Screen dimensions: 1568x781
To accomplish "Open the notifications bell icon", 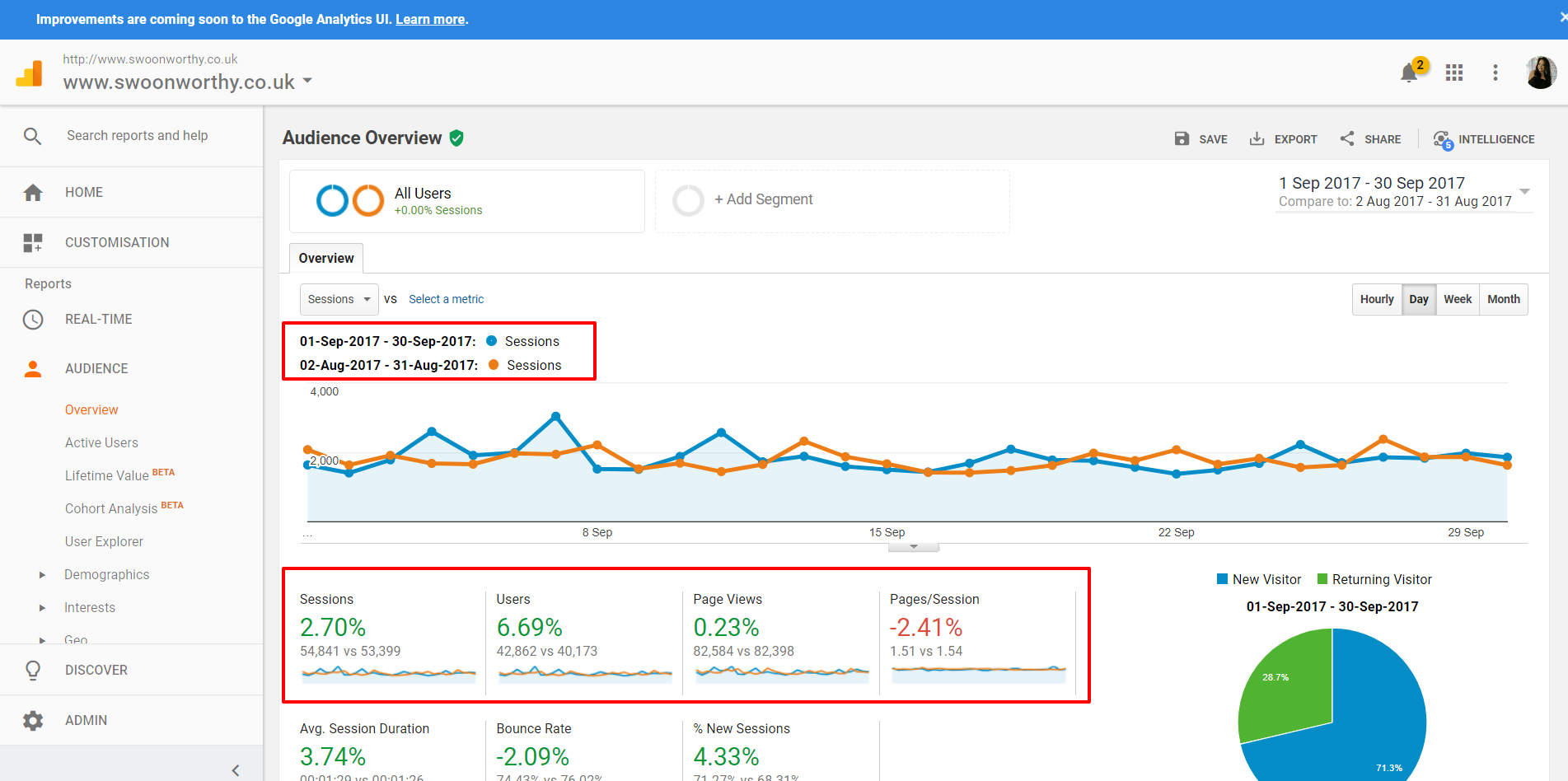I will coord(1409,73).
